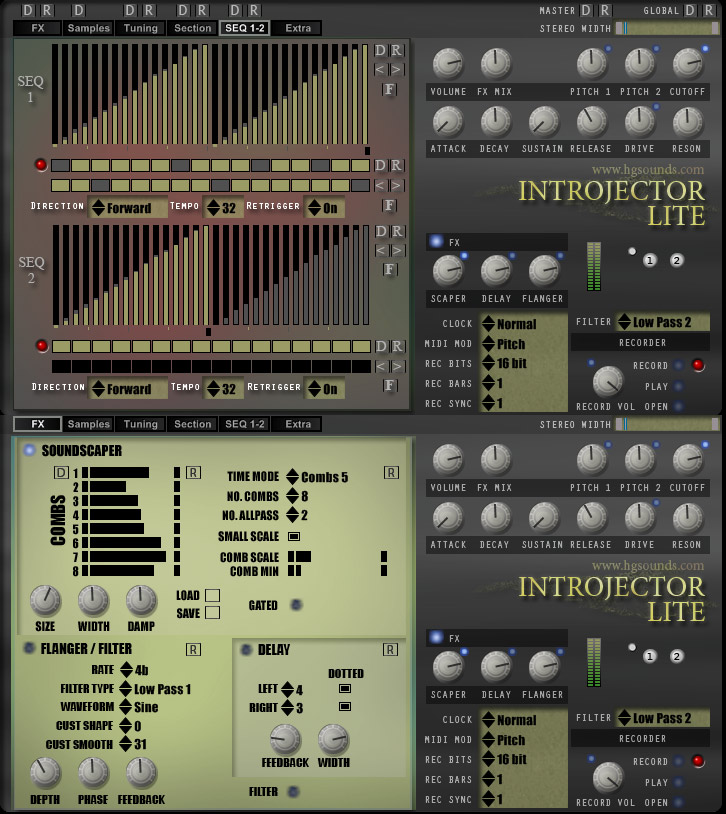Click the SEQ 1 F button

pyautogui.click(x=389, y=89)
